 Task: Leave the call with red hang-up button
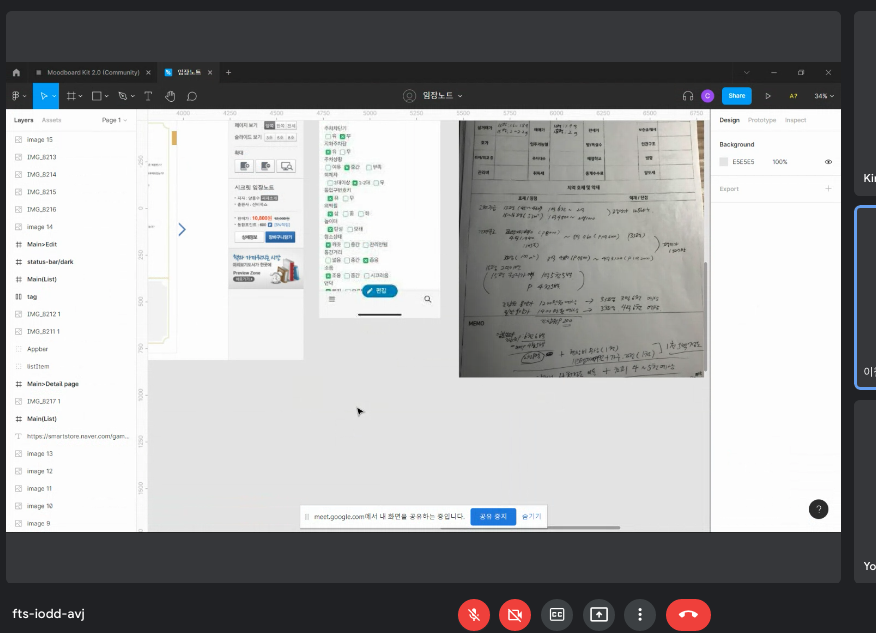pos(688,615)
